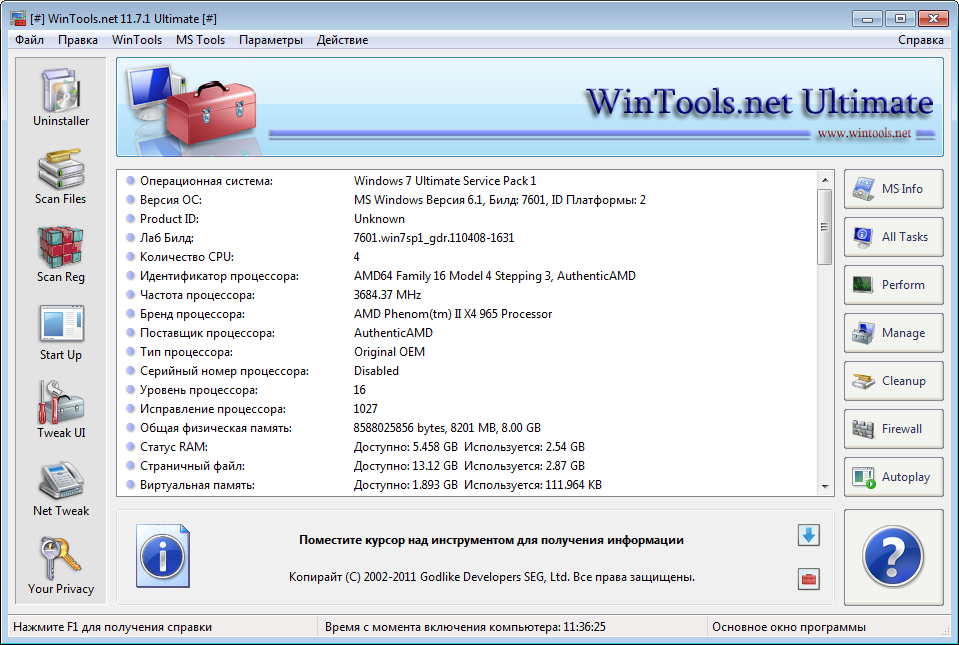Screen dimensions: 959x645
Task: Select the Тип процессора row
Action: tap(468, 352)
